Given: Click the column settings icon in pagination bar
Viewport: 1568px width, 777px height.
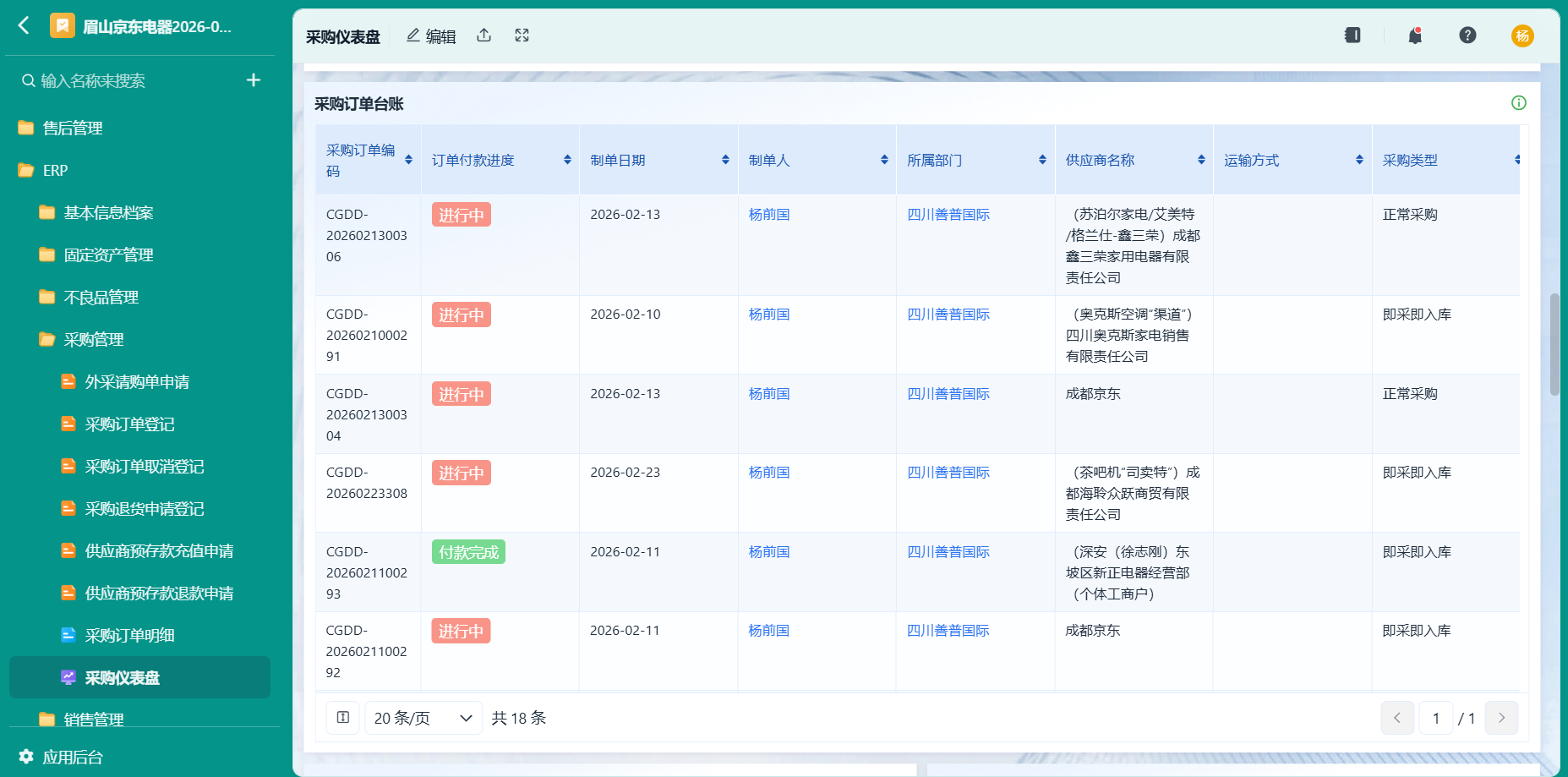Looking at the screenshot, I should pos(343,718).
